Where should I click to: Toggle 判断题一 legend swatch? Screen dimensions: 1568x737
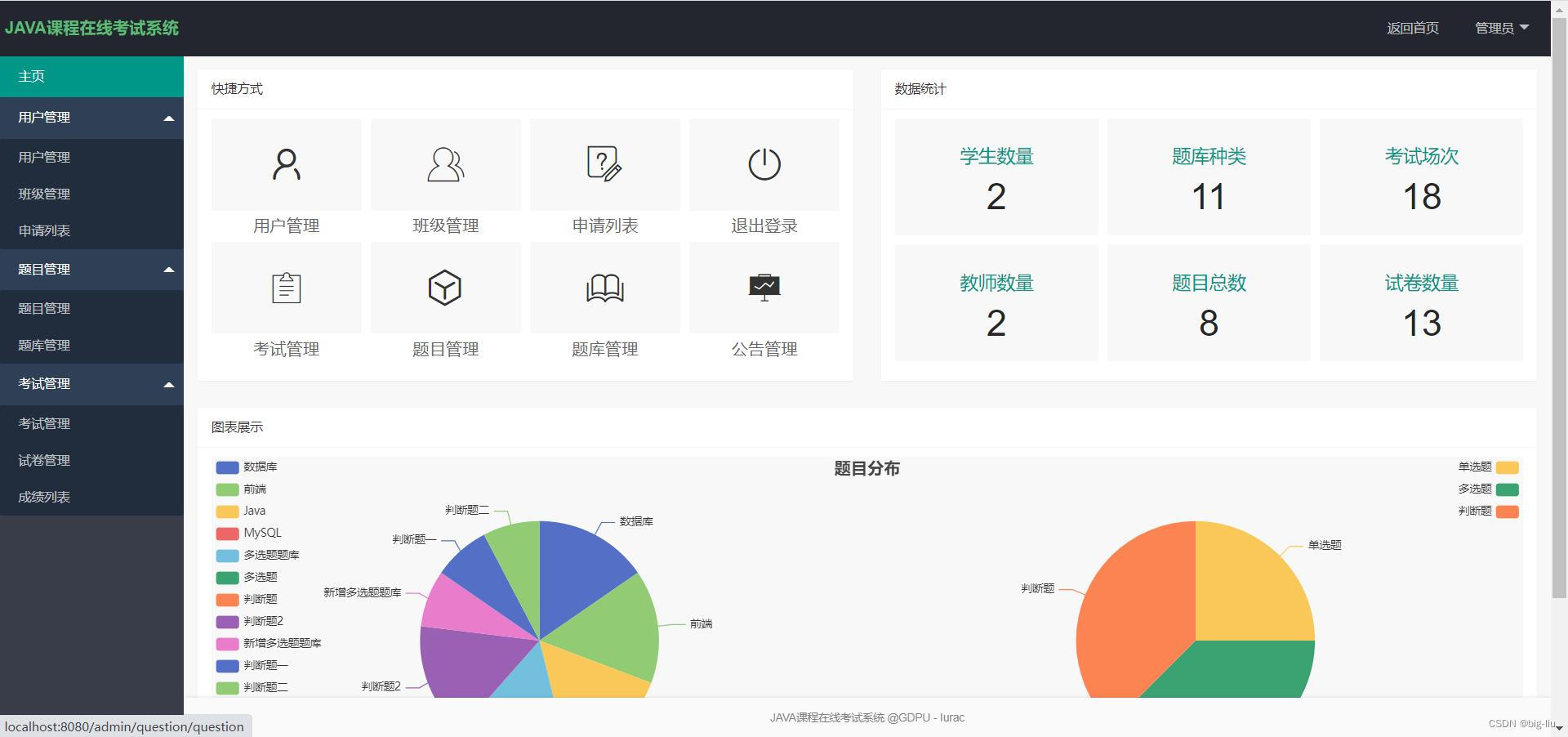coord(227,666)
